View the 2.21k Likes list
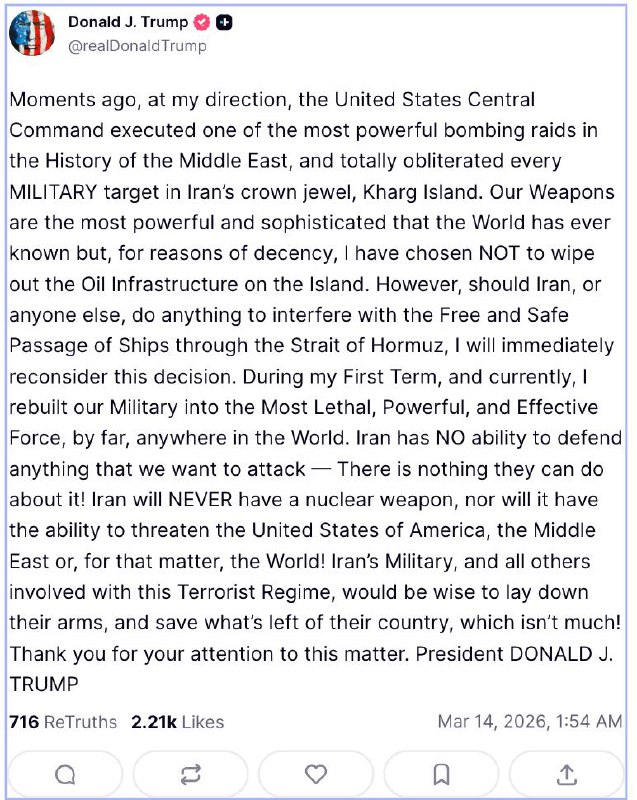The width and height of the screenshot is (637, 800). [177, 721]
